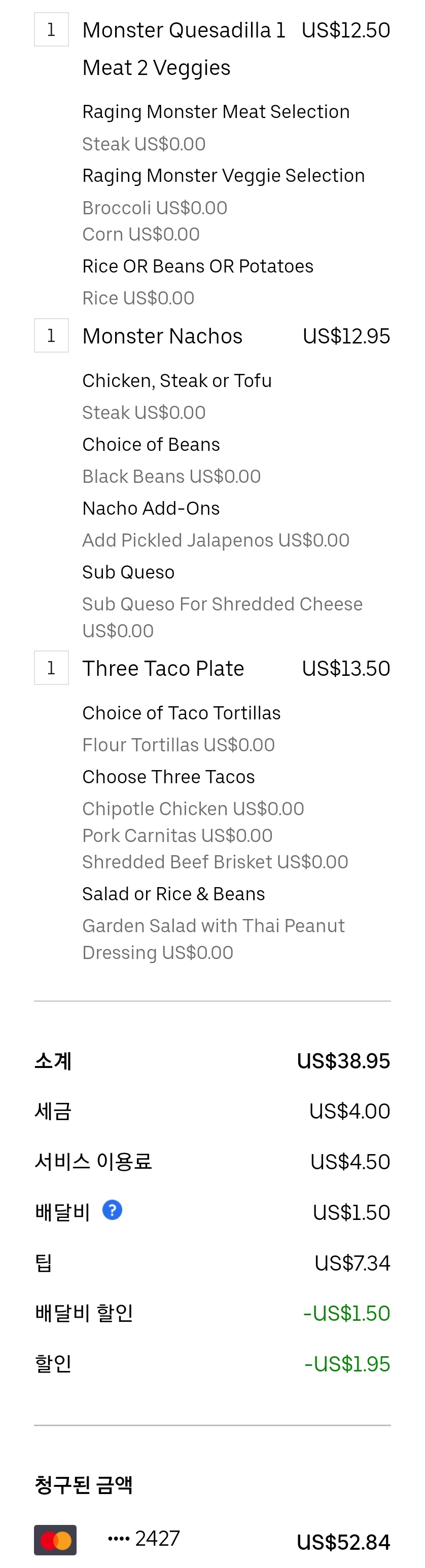Select the Three Taco Plate quantity box
Viewport: 425px width, 1568px height.
51,668
